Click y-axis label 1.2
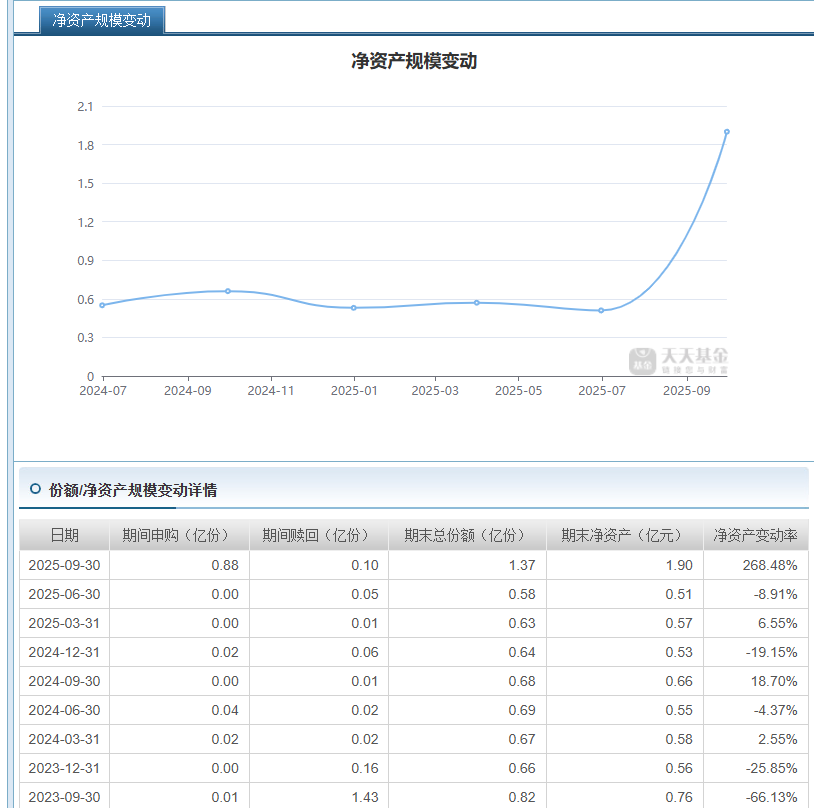This screenshot has width=814, height=808. [85, 222]
